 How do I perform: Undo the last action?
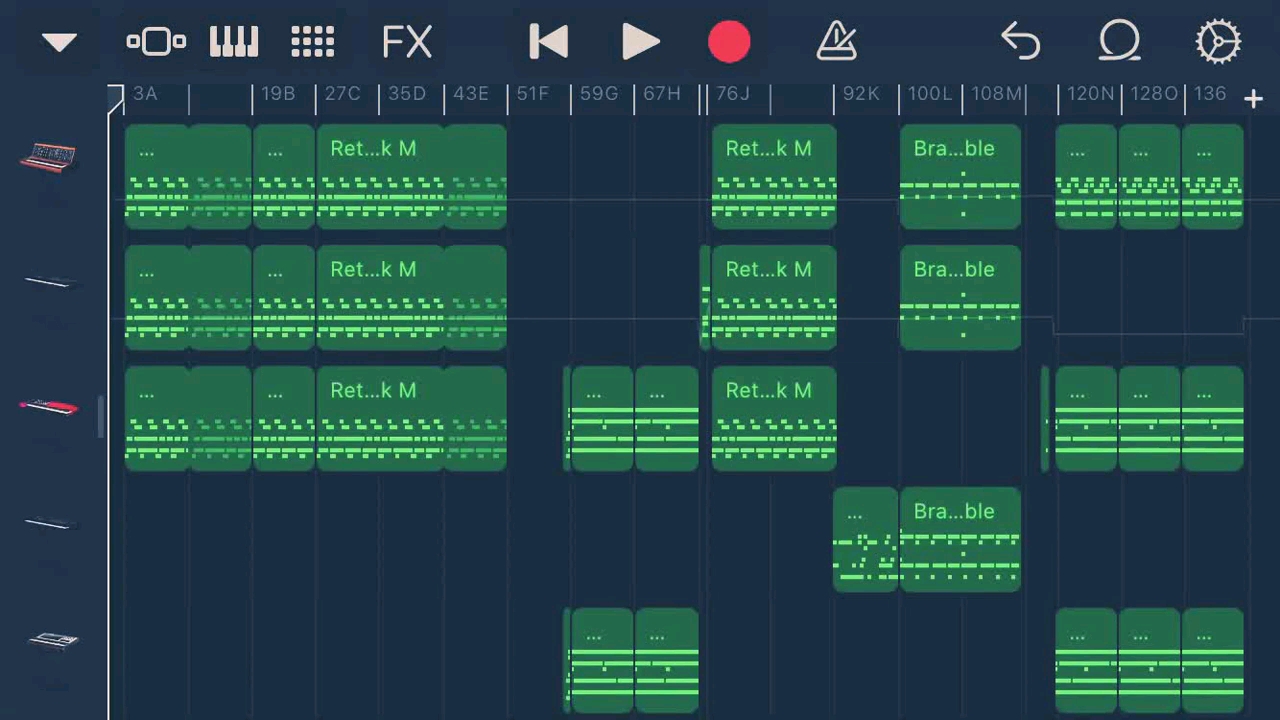pos(1020,42)
